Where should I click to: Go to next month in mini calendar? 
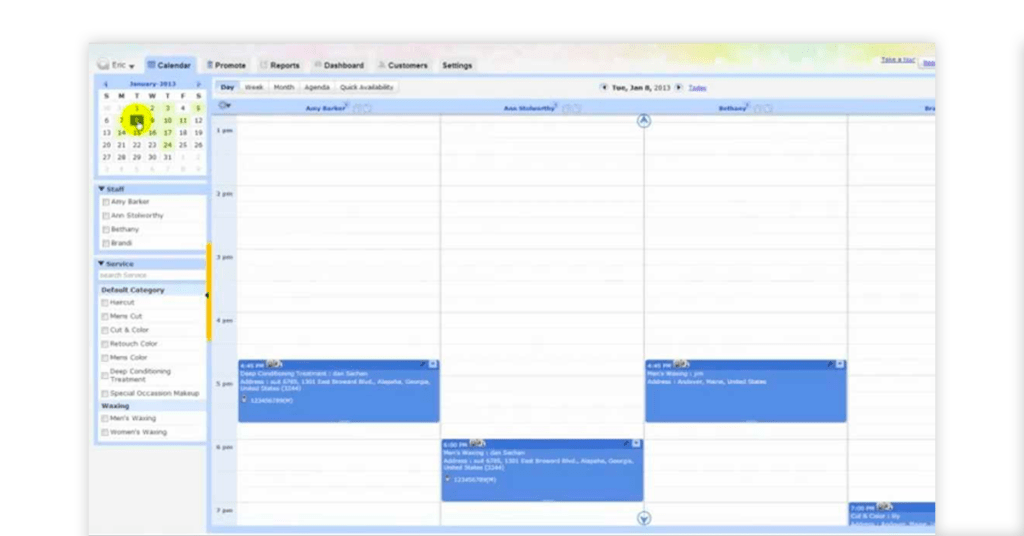199,84
